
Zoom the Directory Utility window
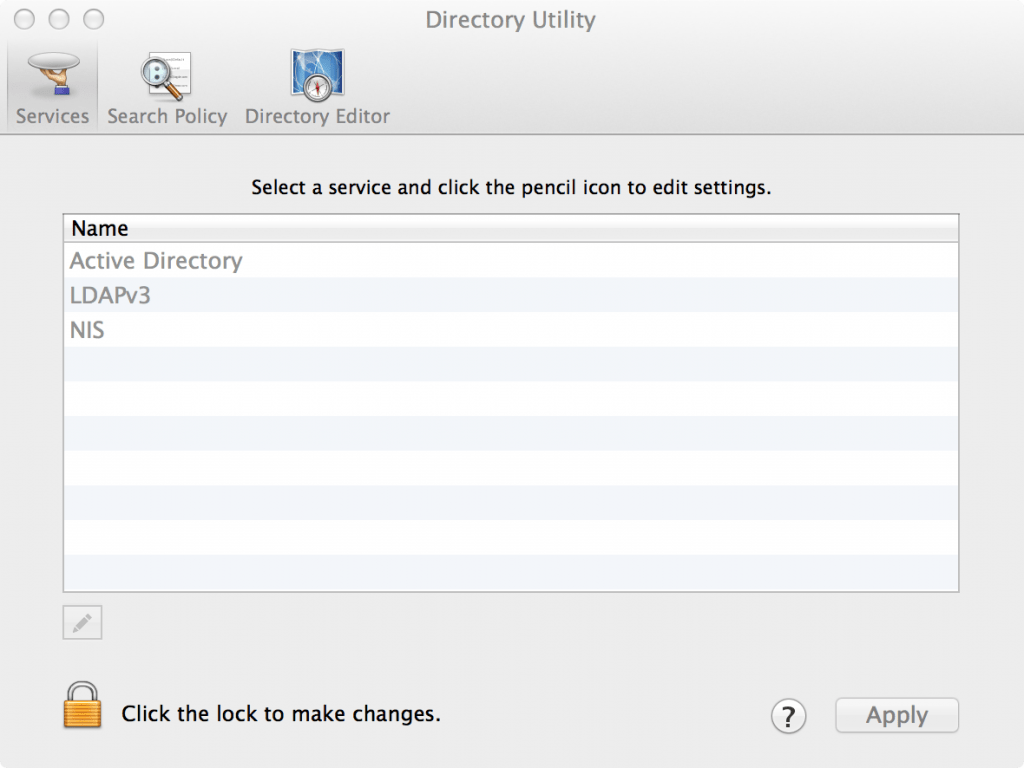(93, 19)
